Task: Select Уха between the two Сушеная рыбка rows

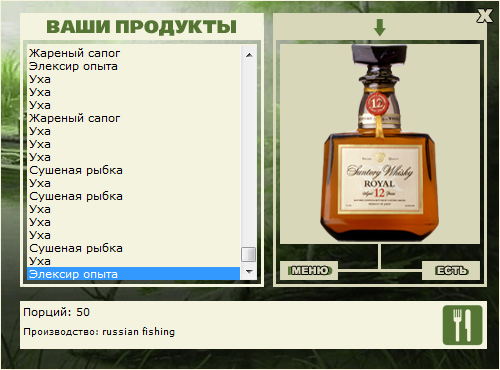Action: [133, 183]
